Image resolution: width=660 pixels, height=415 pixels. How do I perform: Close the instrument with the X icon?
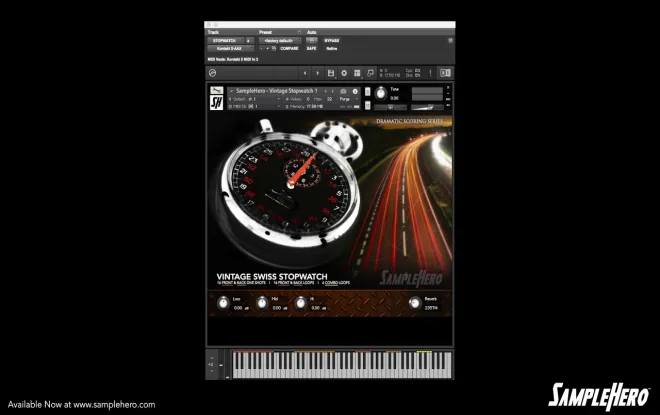coord(448,88)
